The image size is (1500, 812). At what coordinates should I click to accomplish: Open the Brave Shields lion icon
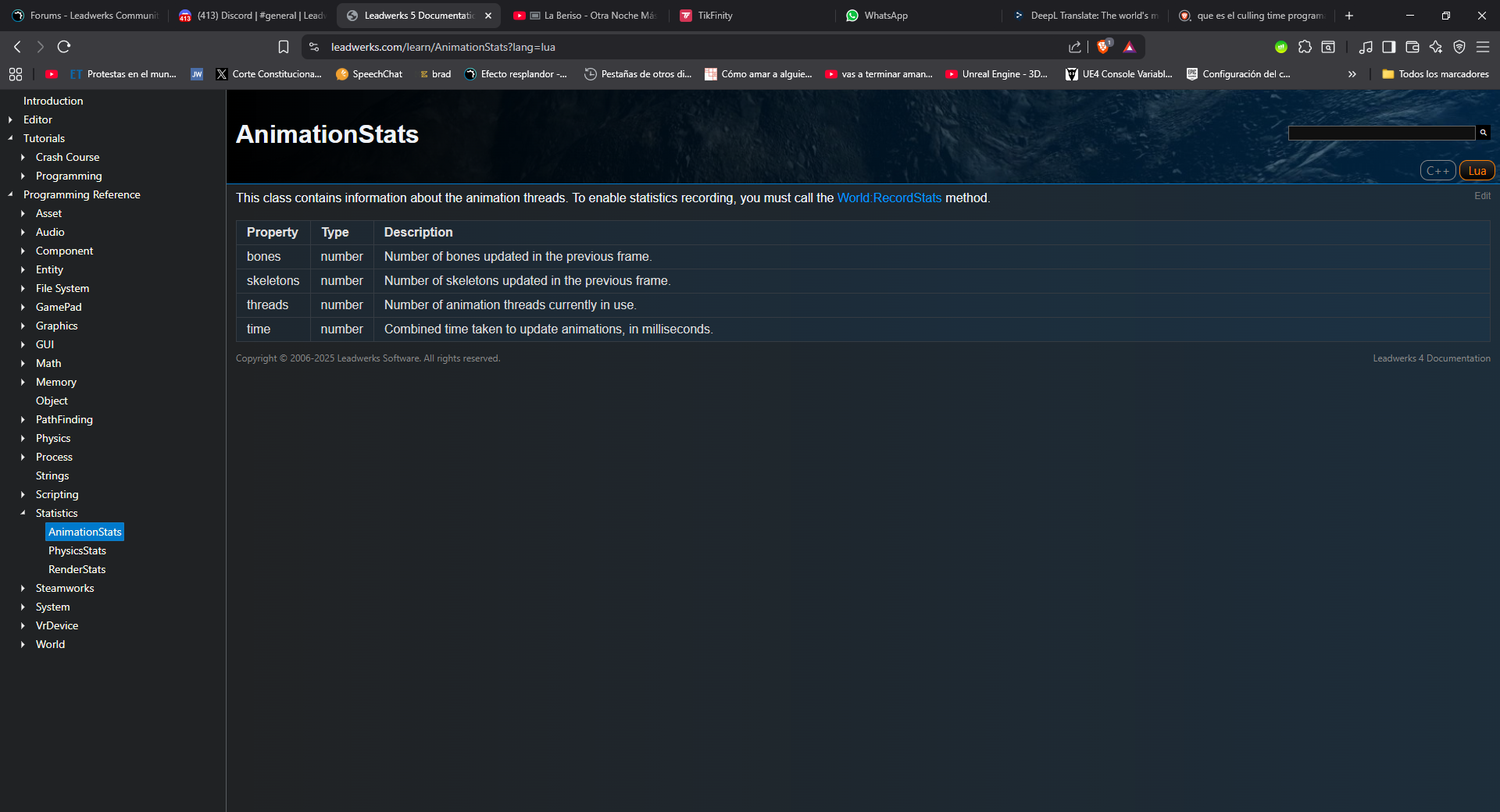coord(1103,47)
